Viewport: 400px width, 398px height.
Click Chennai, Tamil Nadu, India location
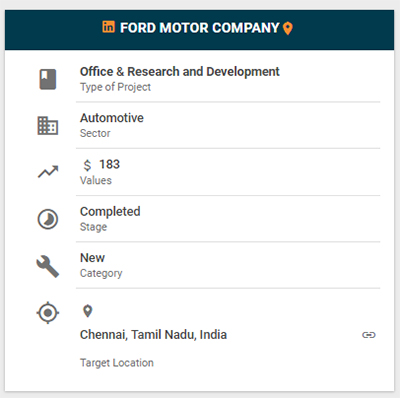[153, 335]
